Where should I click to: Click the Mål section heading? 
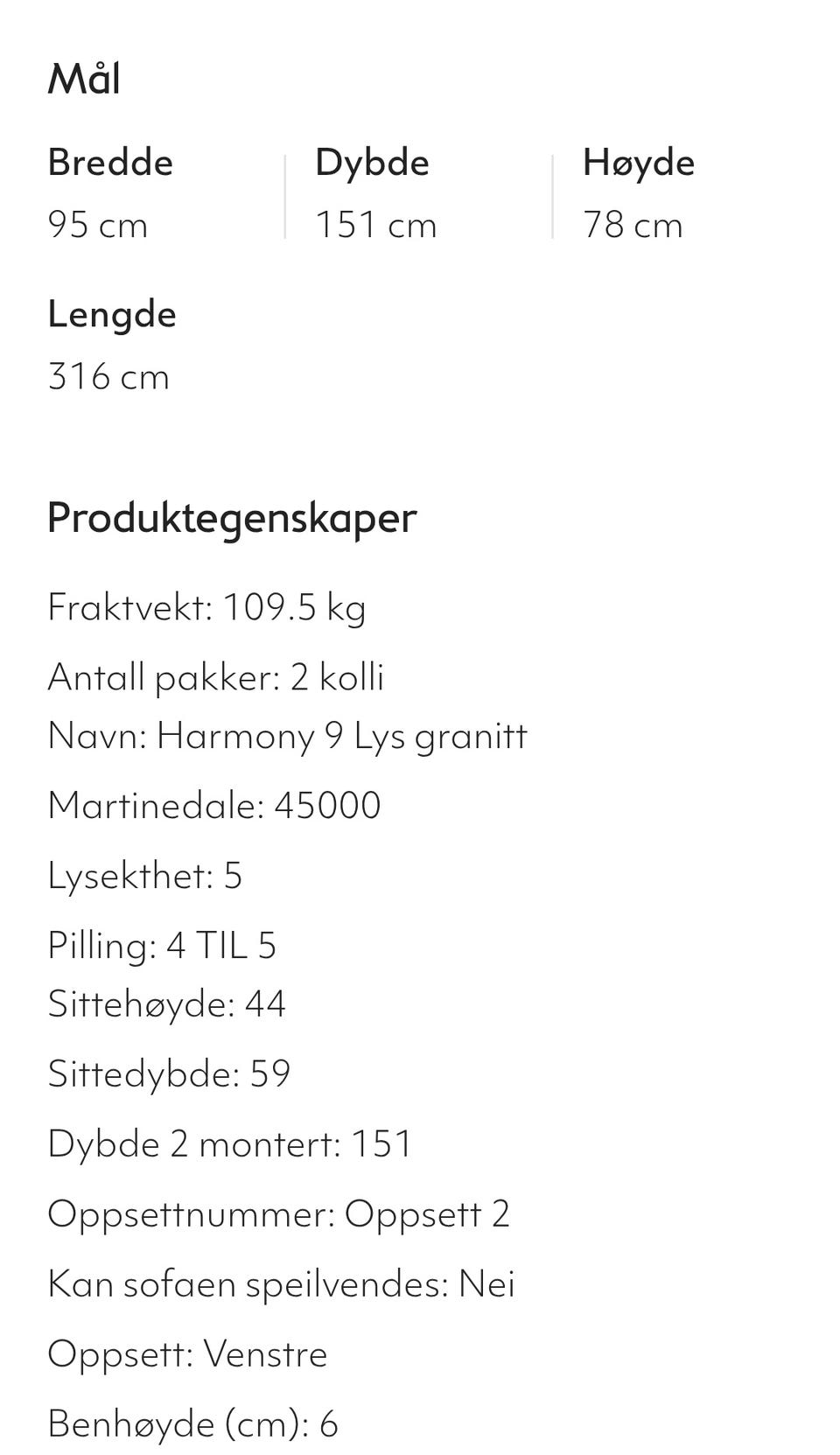tap(84, 79)
